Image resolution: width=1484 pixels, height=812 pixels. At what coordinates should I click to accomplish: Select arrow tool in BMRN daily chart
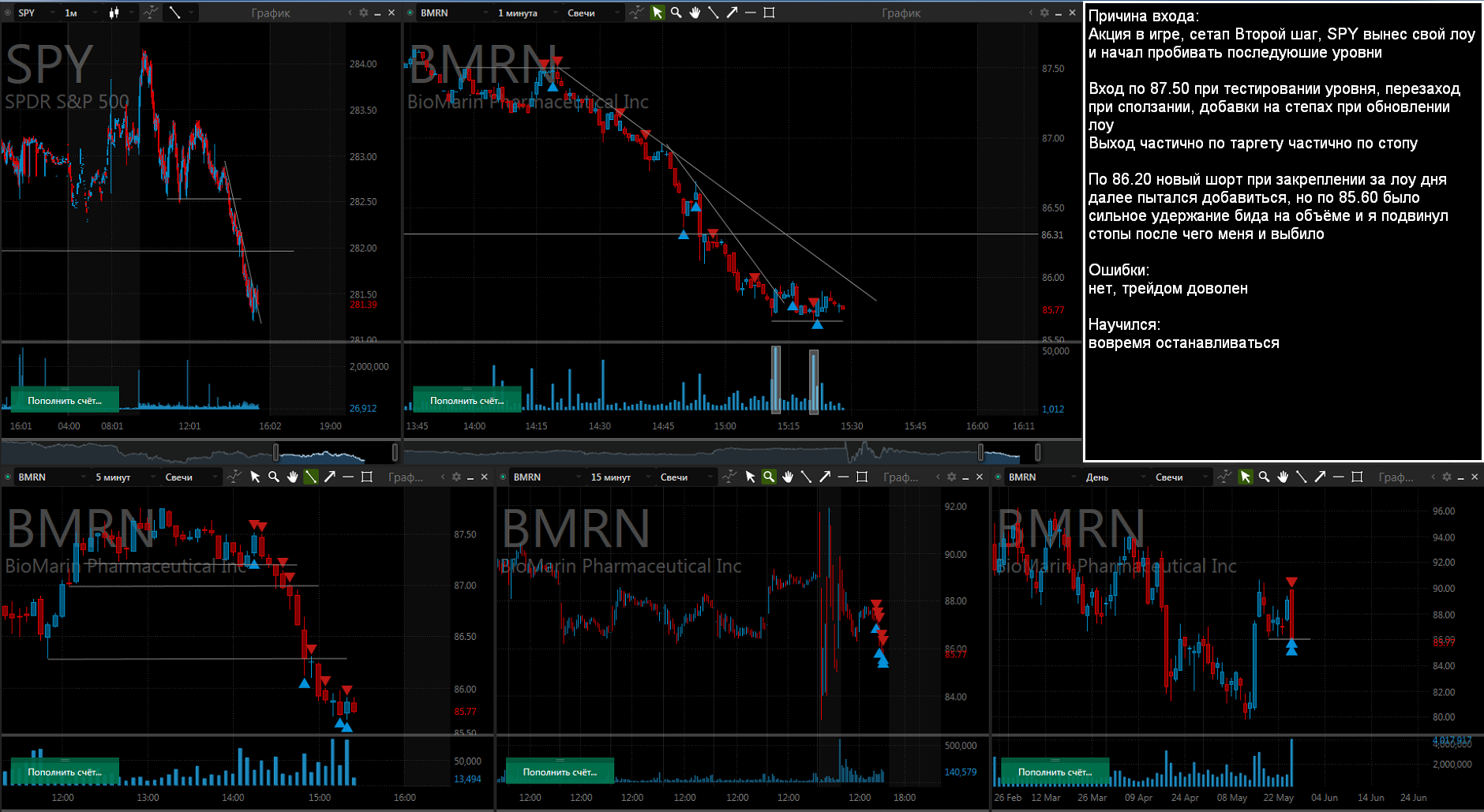pos(1320,477)
